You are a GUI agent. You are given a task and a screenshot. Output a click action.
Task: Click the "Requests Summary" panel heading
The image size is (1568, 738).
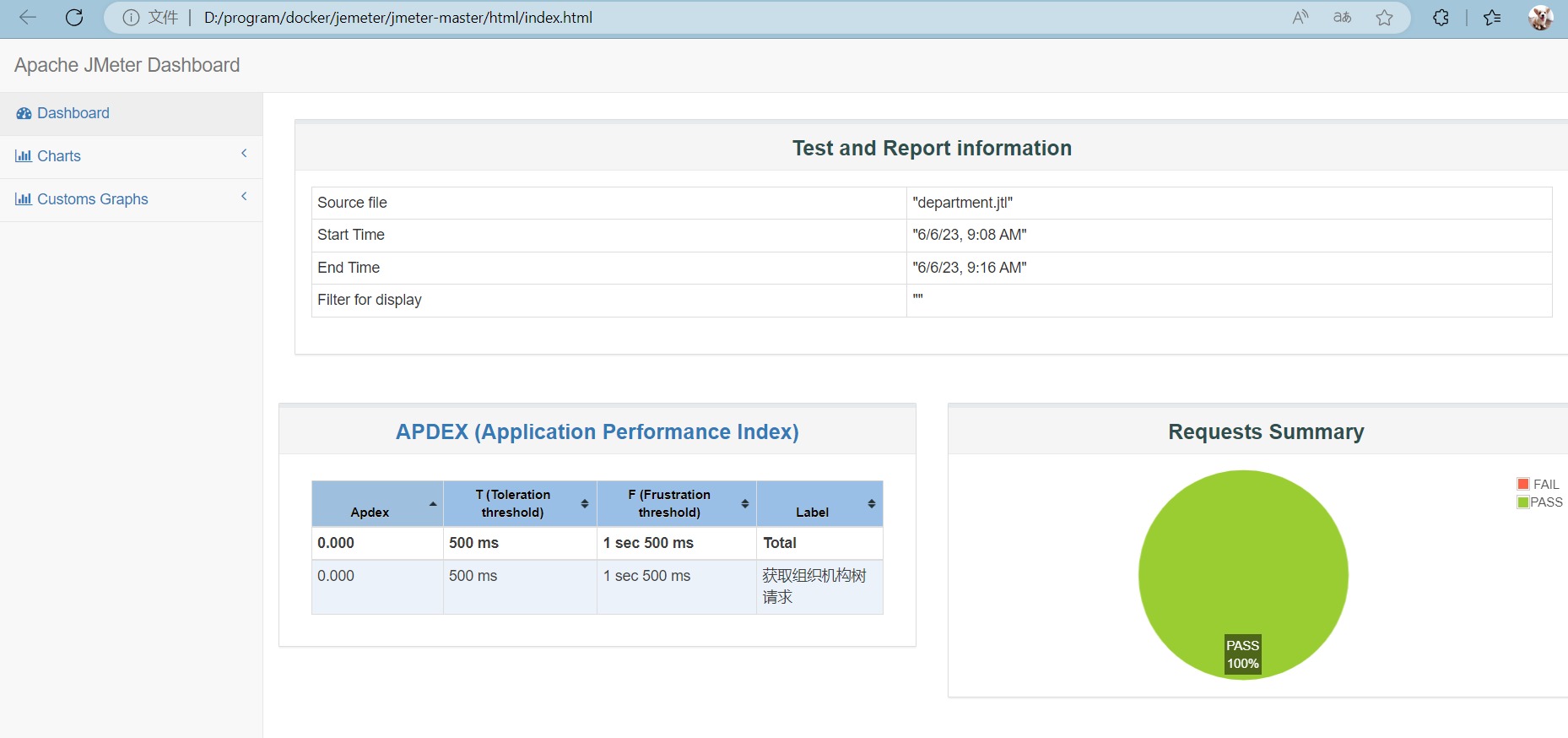(x=1266, y=431)
